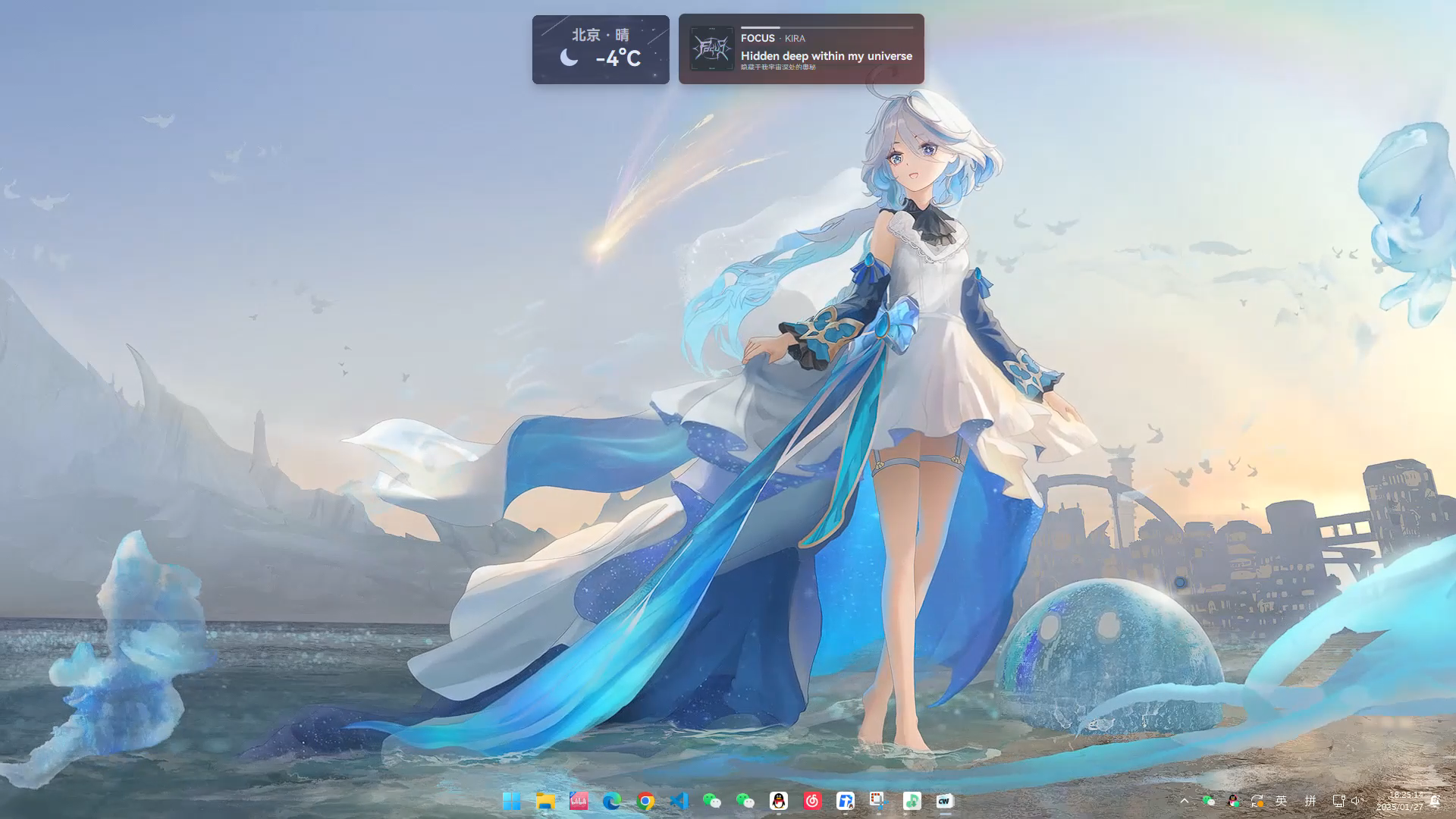Screen dimensions: 1456x819
Task: Click the WeChat icon in the system tray
Action: click(1209, 801)
